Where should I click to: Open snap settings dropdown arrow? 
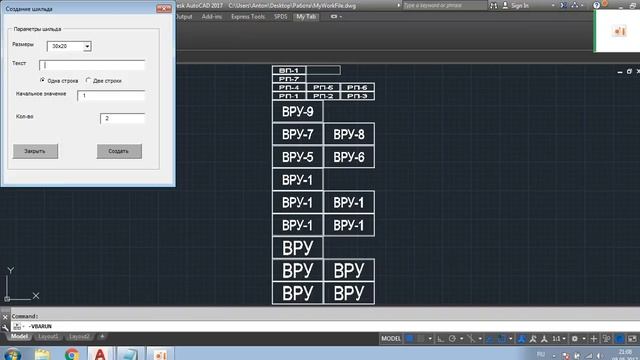pos(430,338)
